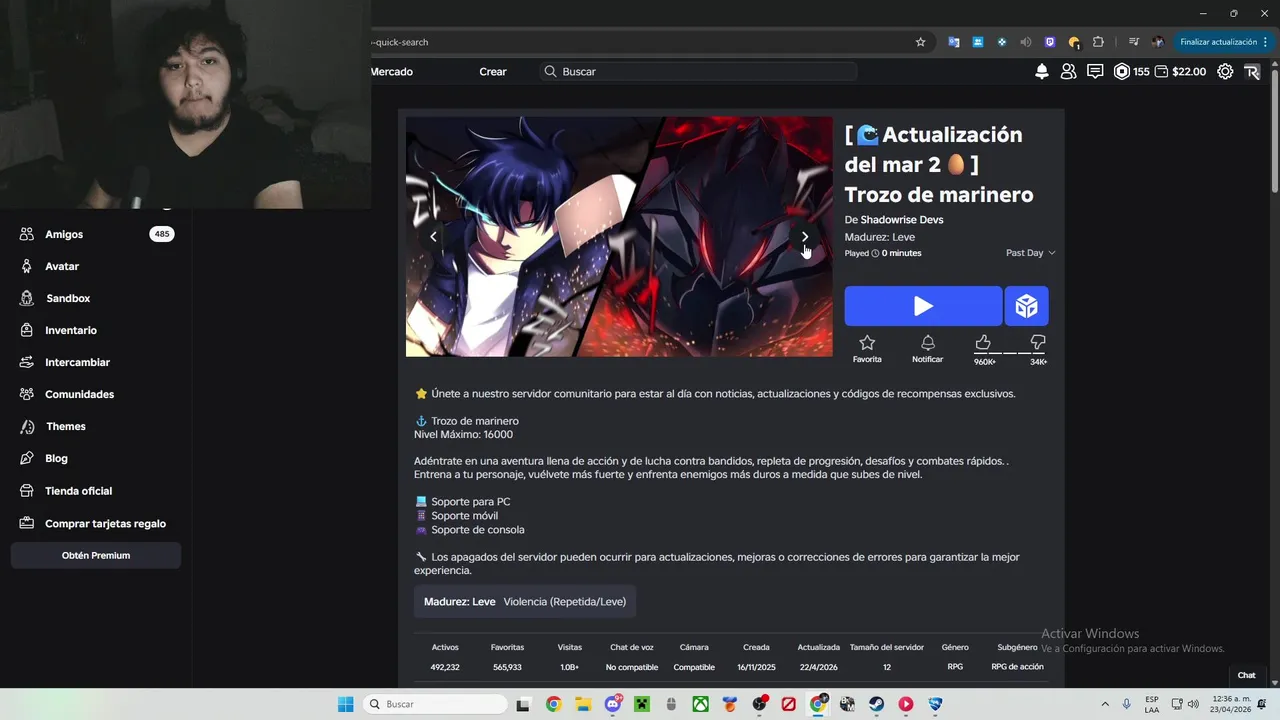Click the Buscar search field in Roblox

[x=700, y=72]
